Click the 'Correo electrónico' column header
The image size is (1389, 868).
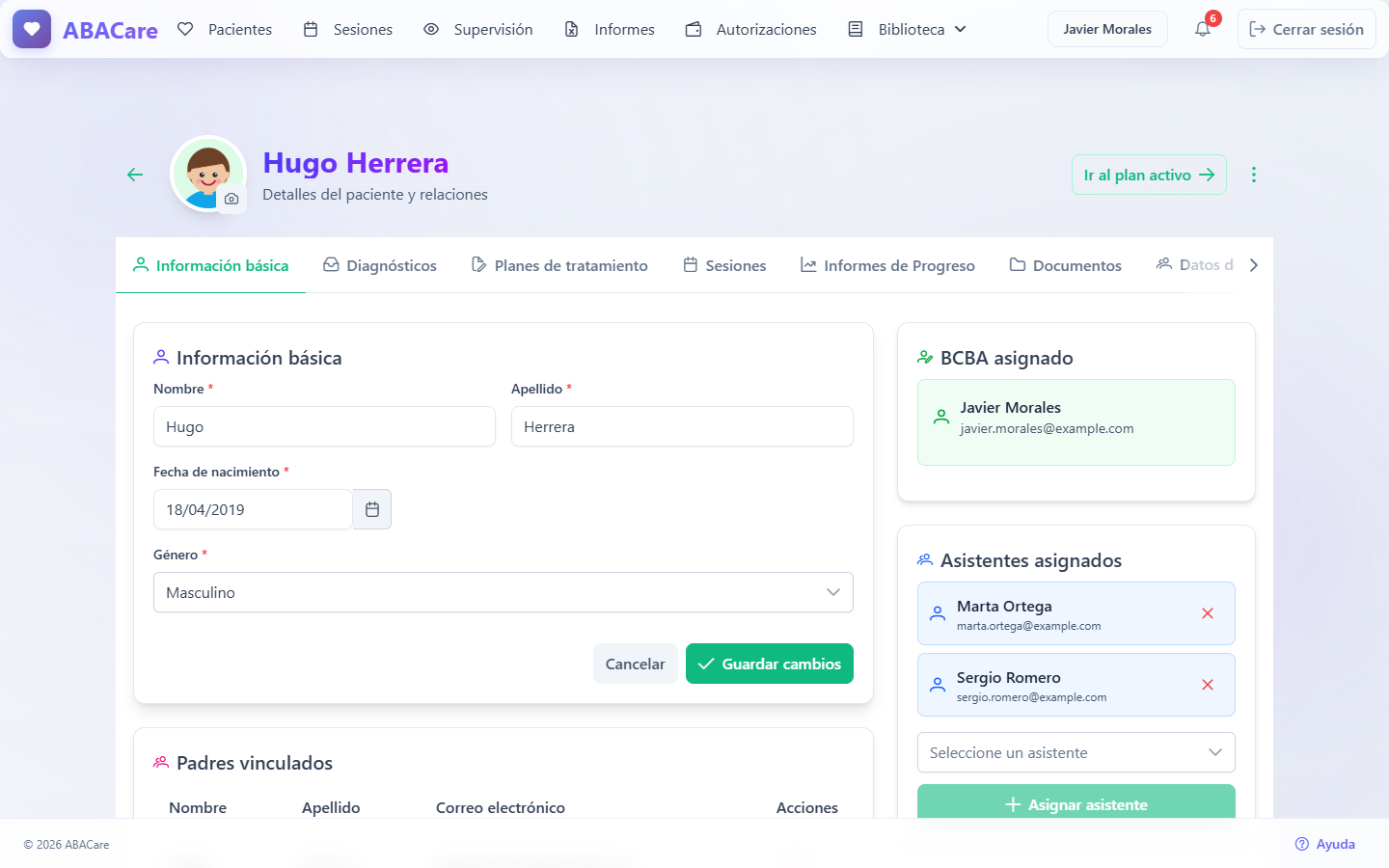click(501, 807)
